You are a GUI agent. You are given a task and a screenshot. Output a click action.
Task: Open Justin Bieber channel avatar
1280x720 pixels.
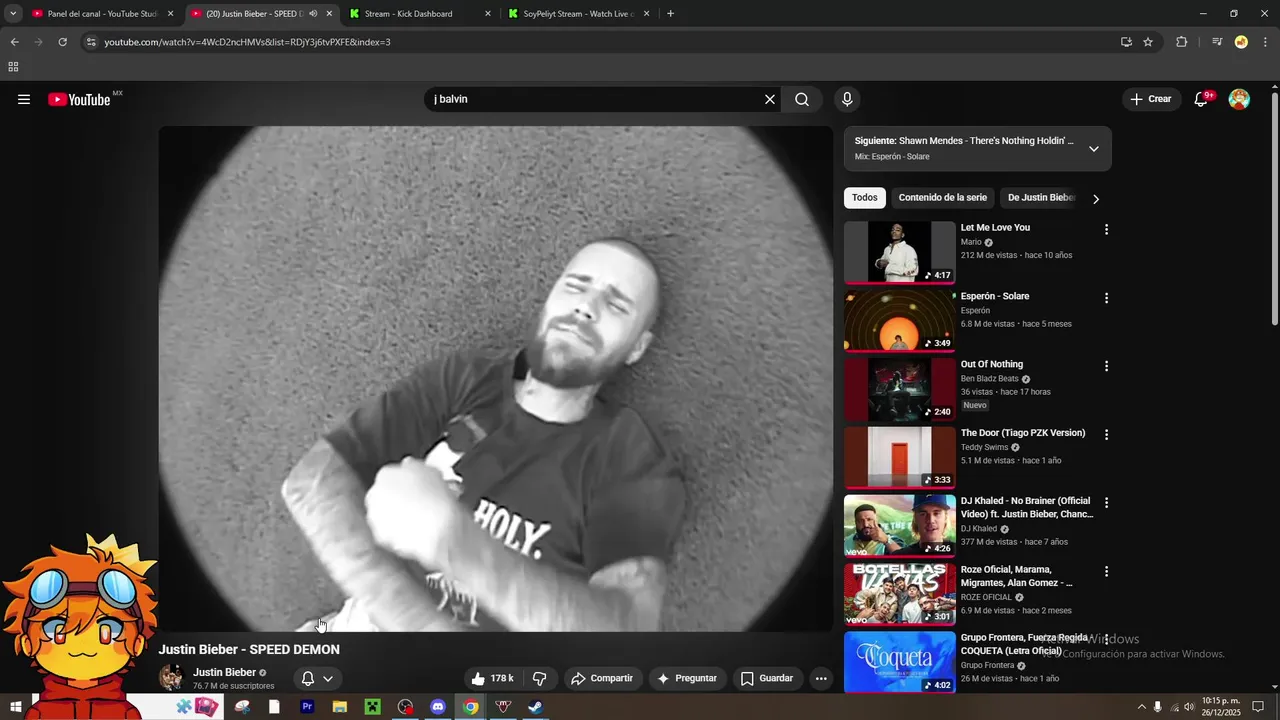pos(171,678)
